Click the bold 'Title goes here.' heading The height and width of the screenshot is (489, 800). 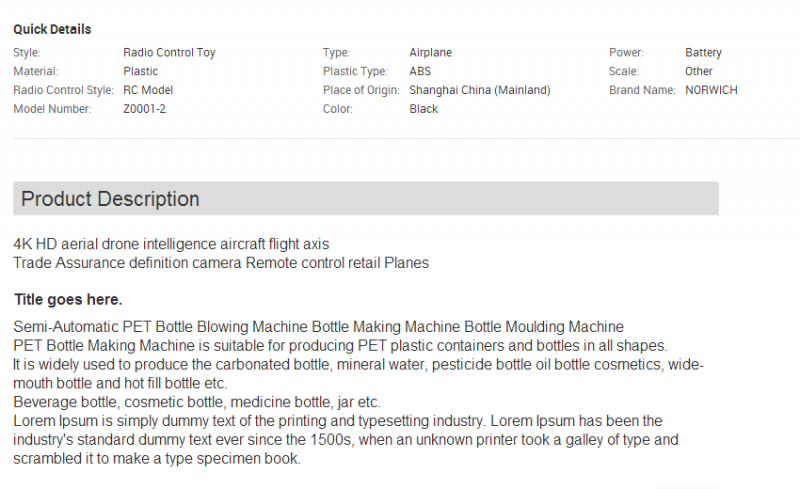68,300
